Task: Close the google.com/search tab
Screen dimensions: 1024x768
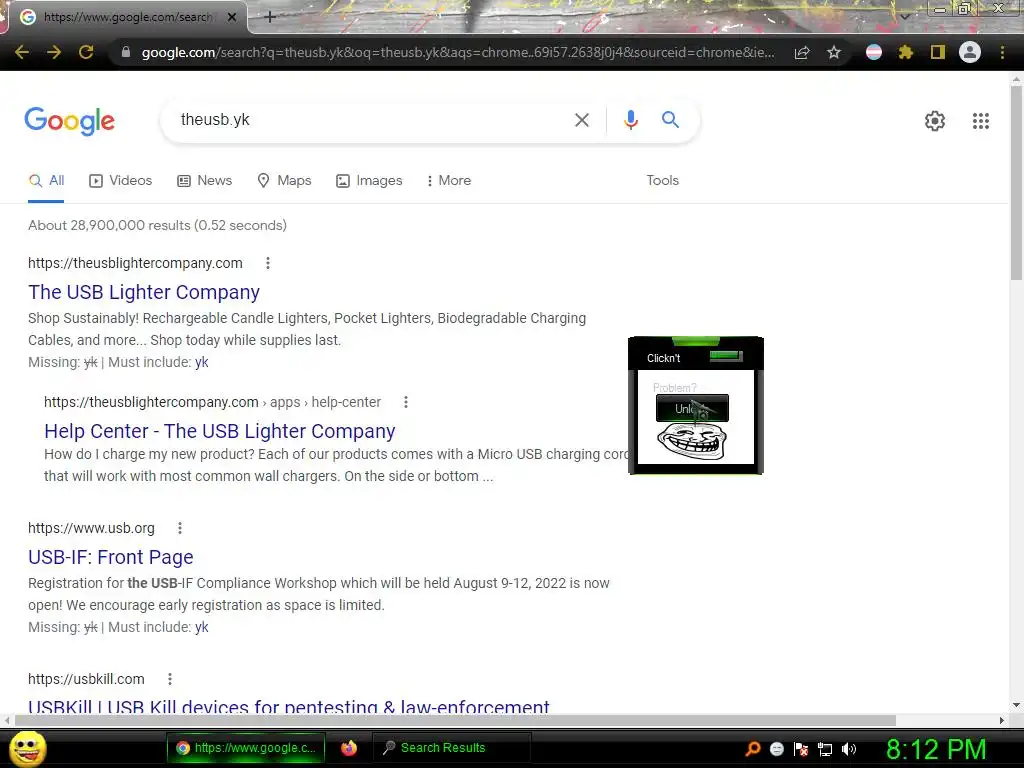Action: 232,17
